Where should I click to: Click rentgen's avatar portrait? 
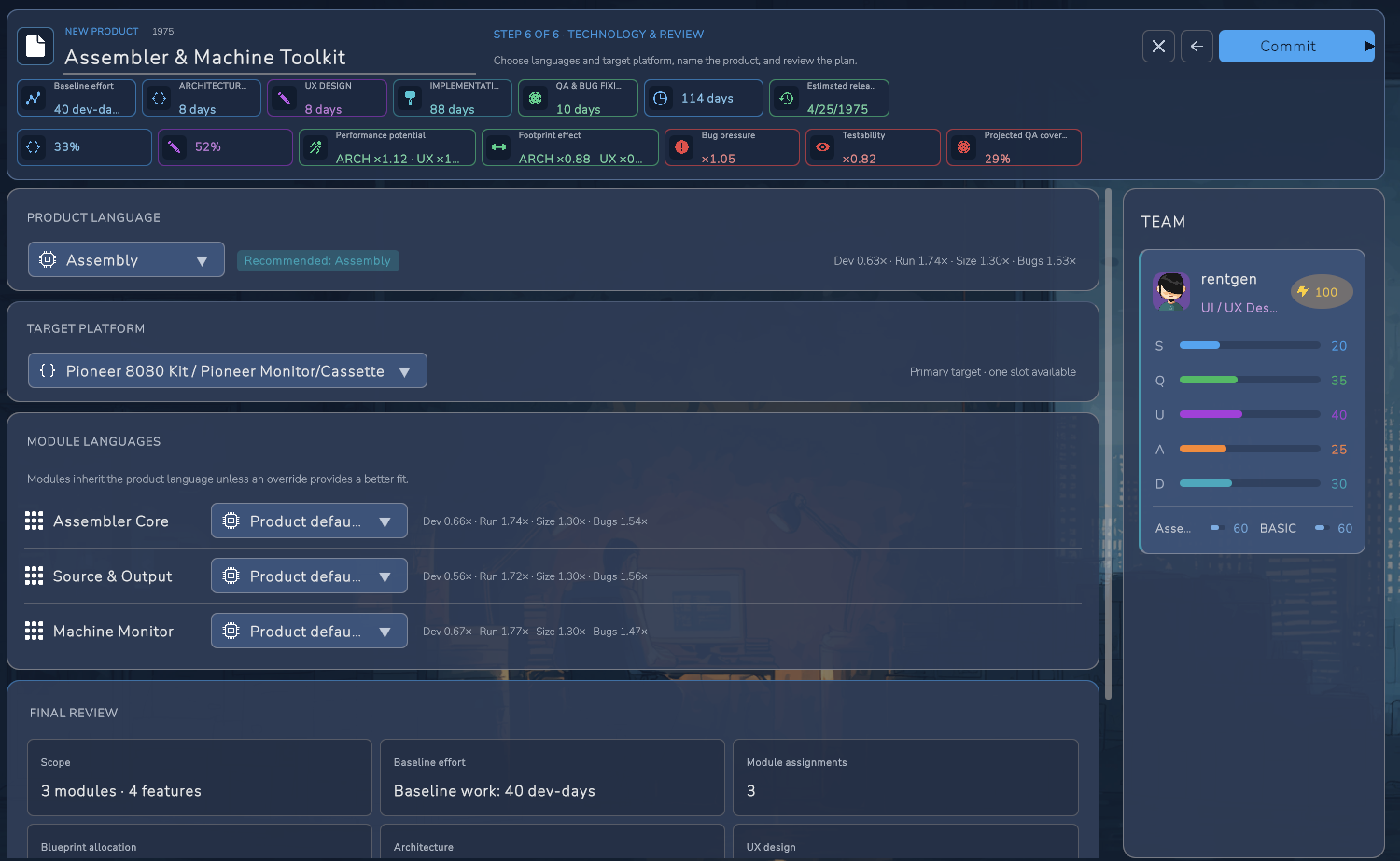coord(1172,291)
